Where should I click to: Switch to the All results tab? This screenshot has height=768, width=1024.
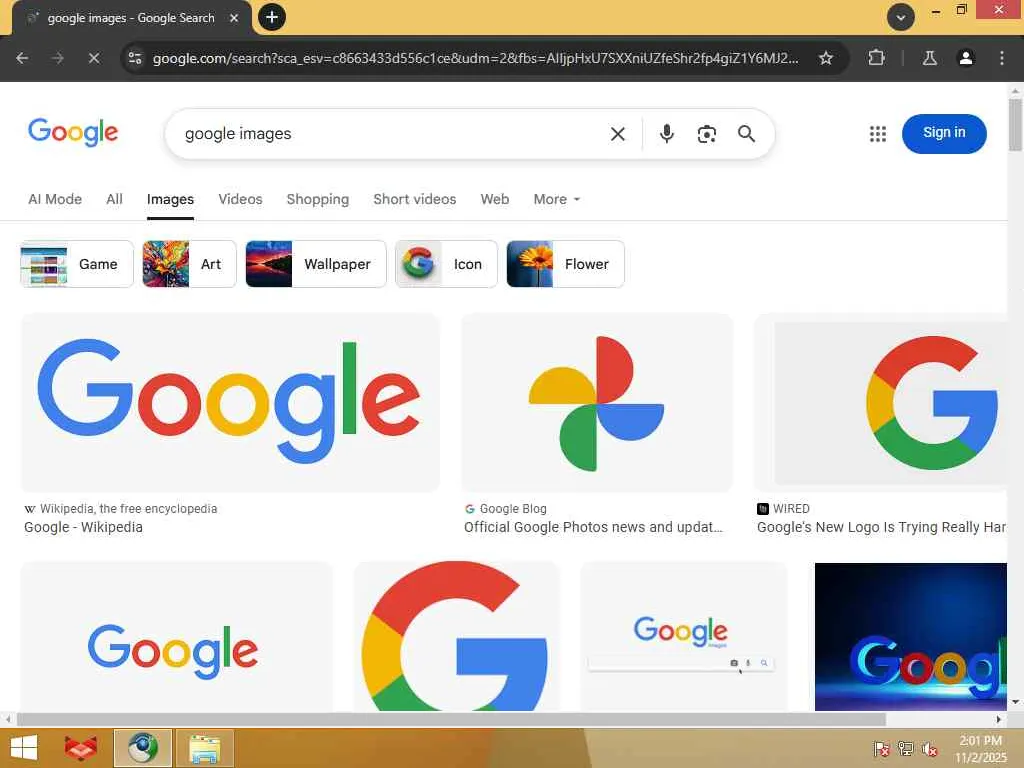tap(114, 199)
